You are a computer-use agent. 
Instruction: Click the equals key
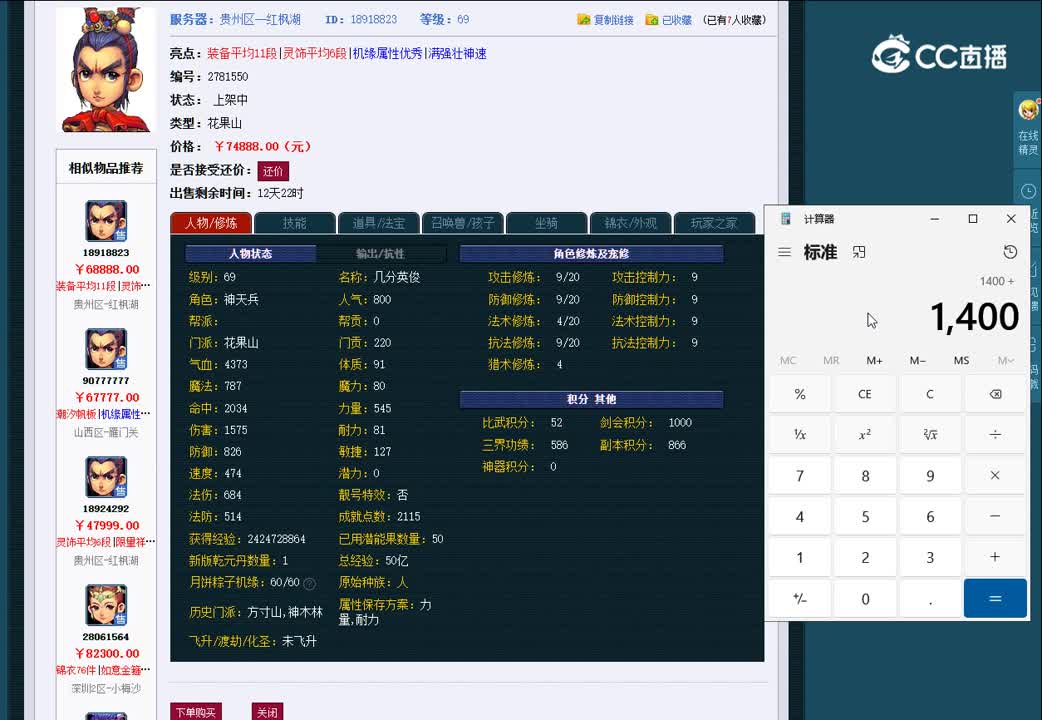995,598
